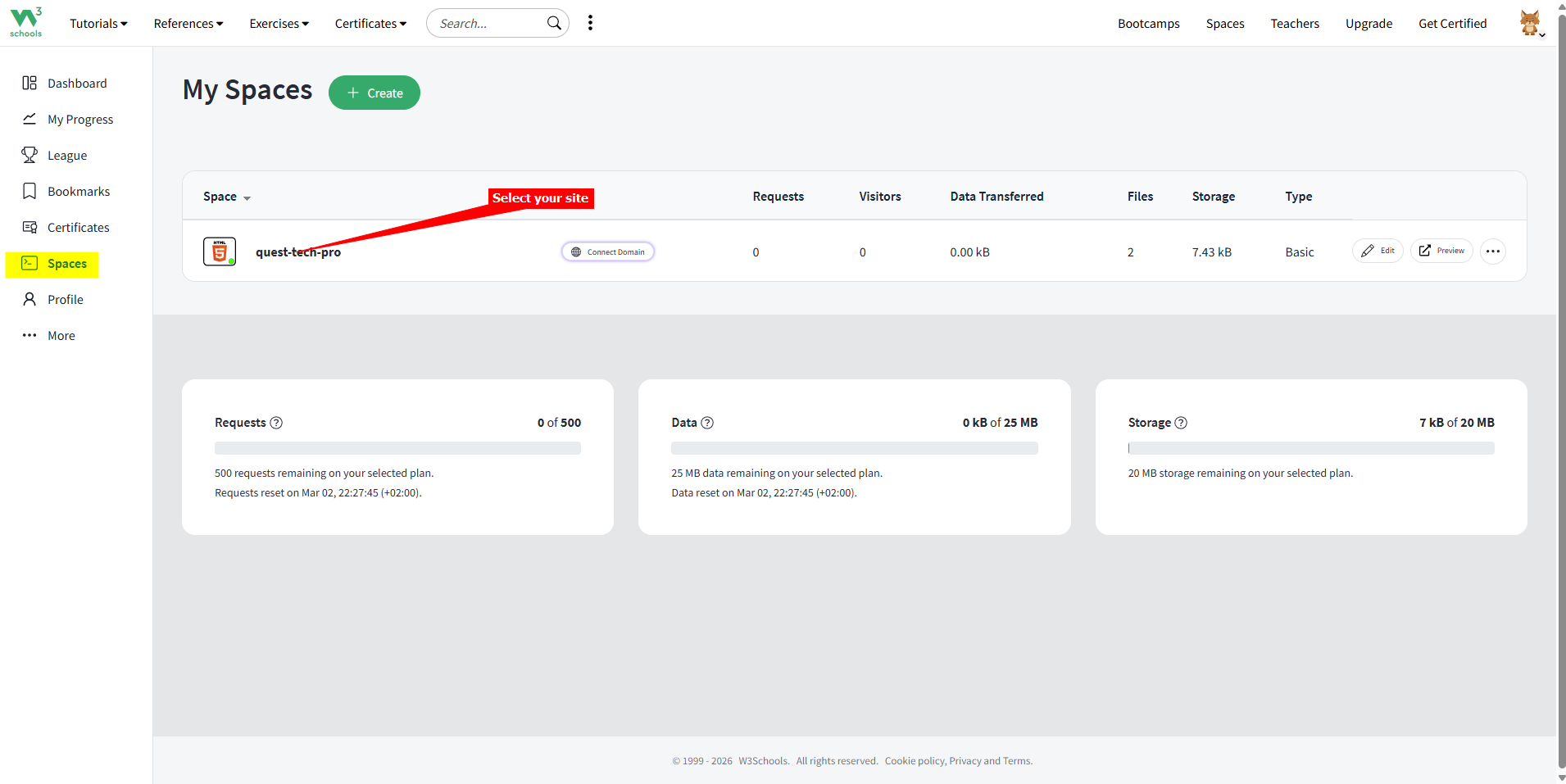Click the 7.43 kB storage value

click(x=1212, y=252)
